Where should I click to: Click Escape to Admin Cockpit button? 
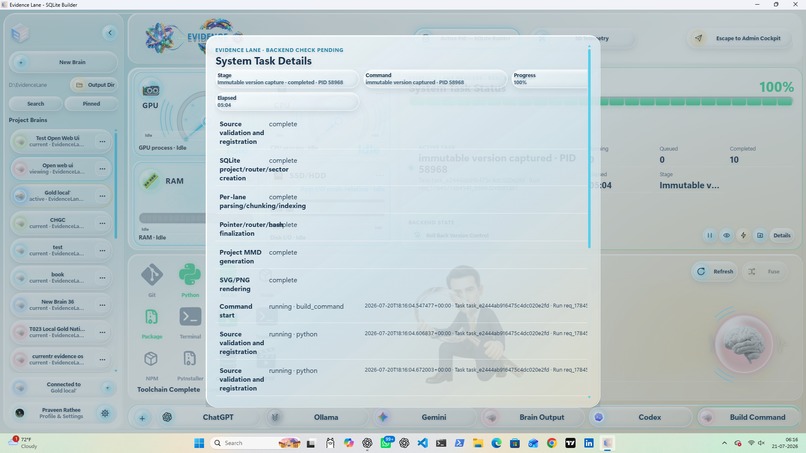tap(740, 38)
